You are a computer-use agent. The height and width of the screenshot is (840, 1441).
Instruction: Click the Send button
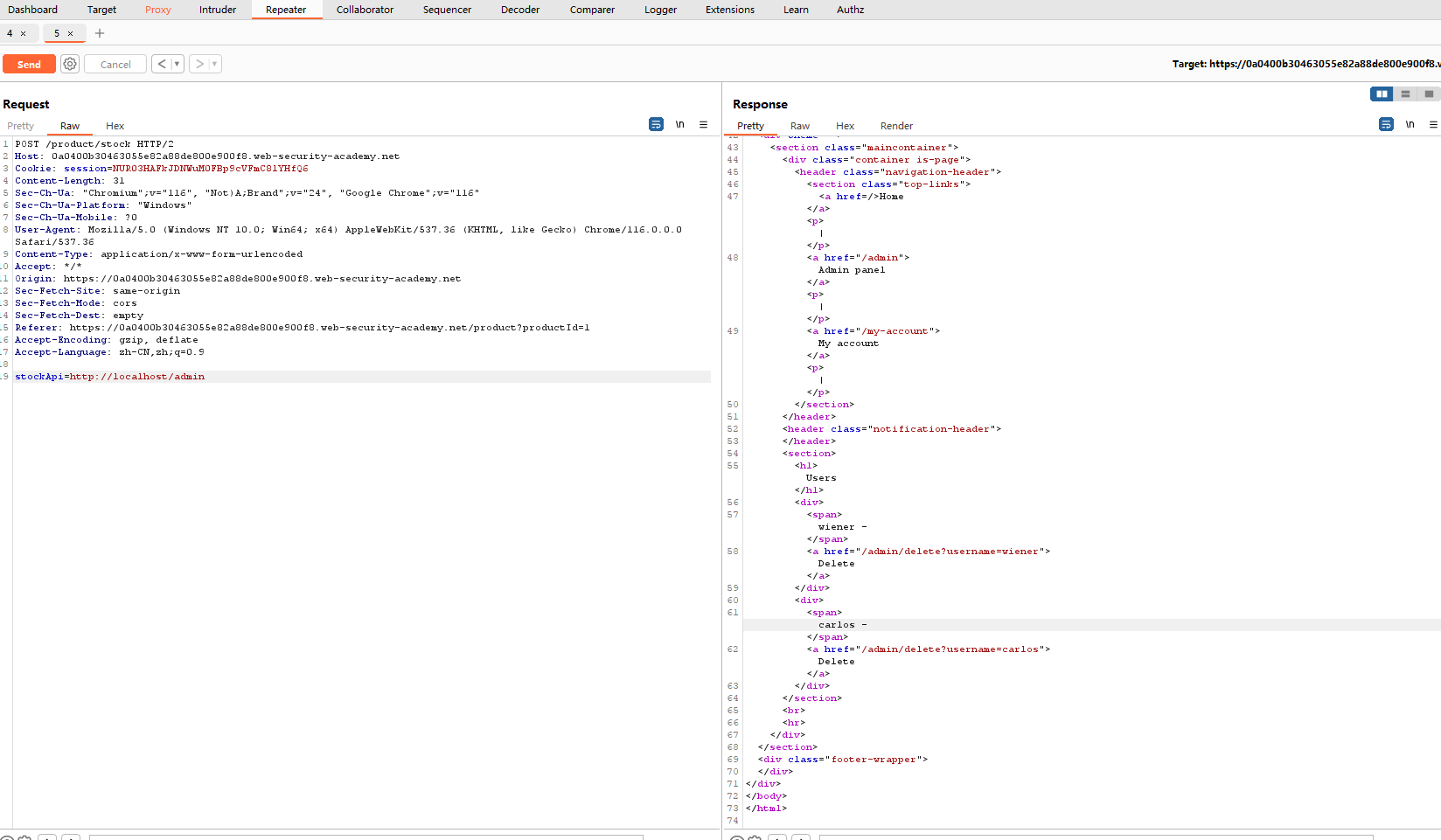click(x=29, y=64)
